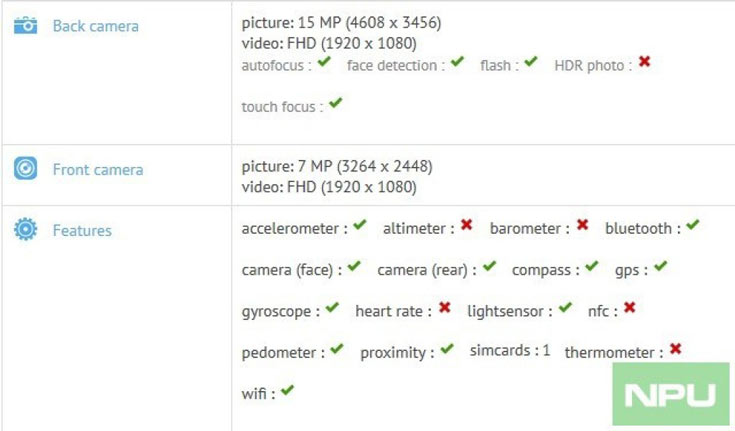Click the green check next to autofocus
Viewport: 735px width, 431px height.
[x=324, y=63]
